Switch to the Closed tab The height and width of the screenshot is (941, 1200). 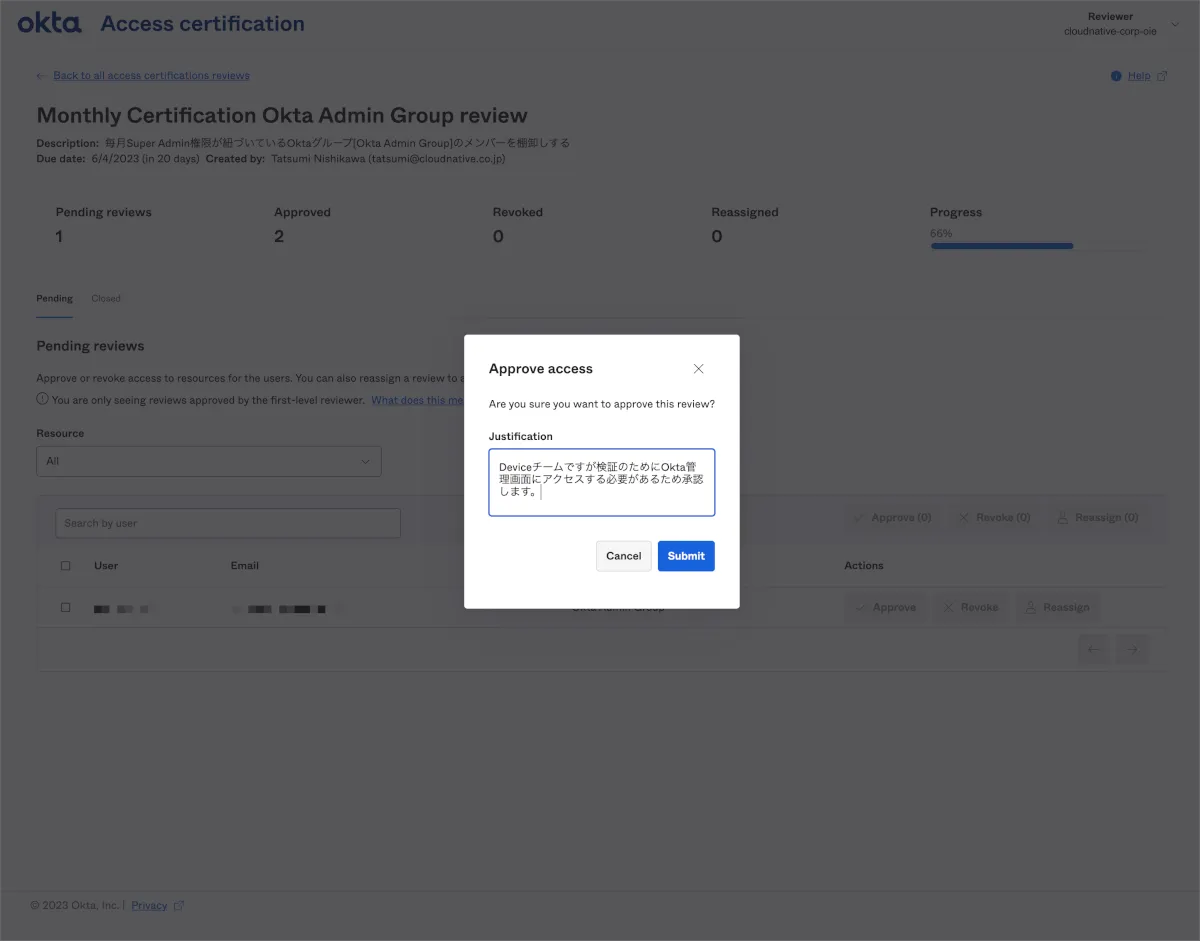tap(106, 298)
